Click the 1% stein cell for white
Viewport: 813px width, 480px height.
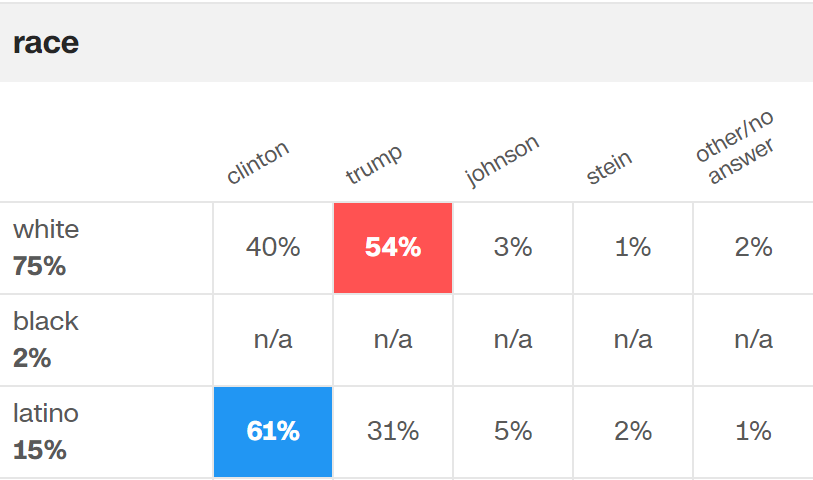(633, 248)
